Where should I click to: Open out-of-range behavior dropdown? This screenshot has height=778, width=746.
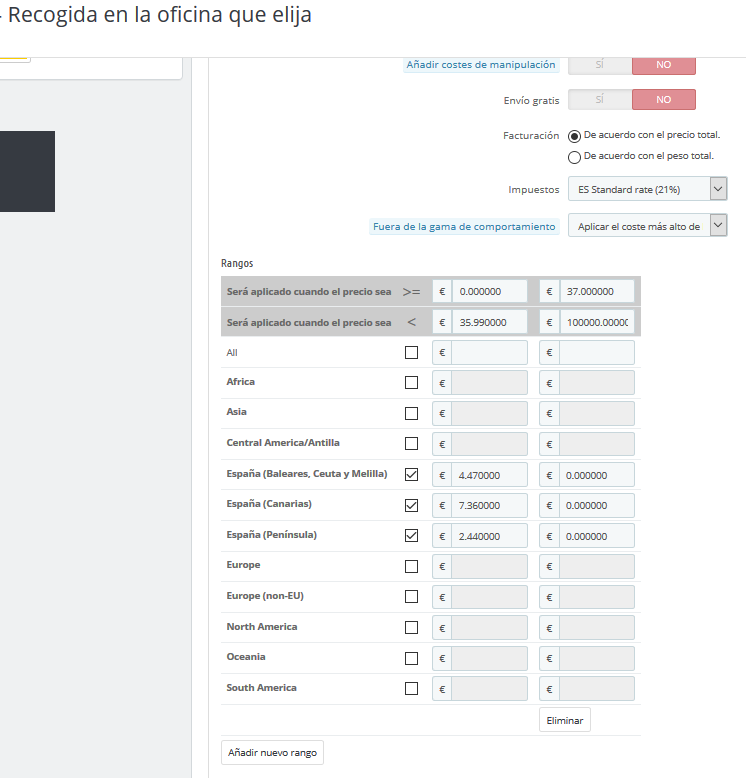pos(647,226)
